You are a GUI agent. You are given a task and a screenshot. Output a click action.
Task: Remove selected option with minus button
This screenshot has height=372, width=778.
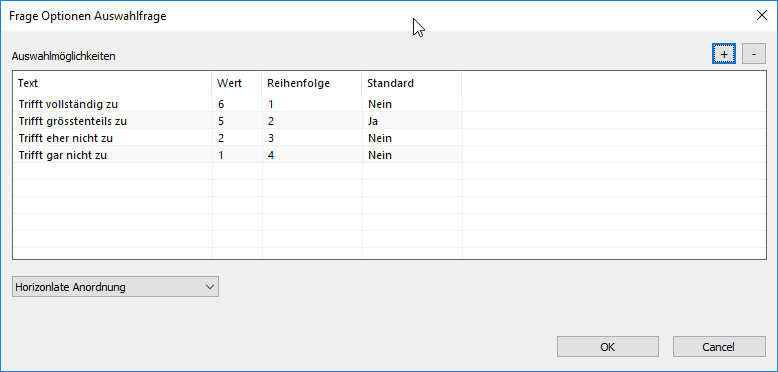click(x=754, y=54)
